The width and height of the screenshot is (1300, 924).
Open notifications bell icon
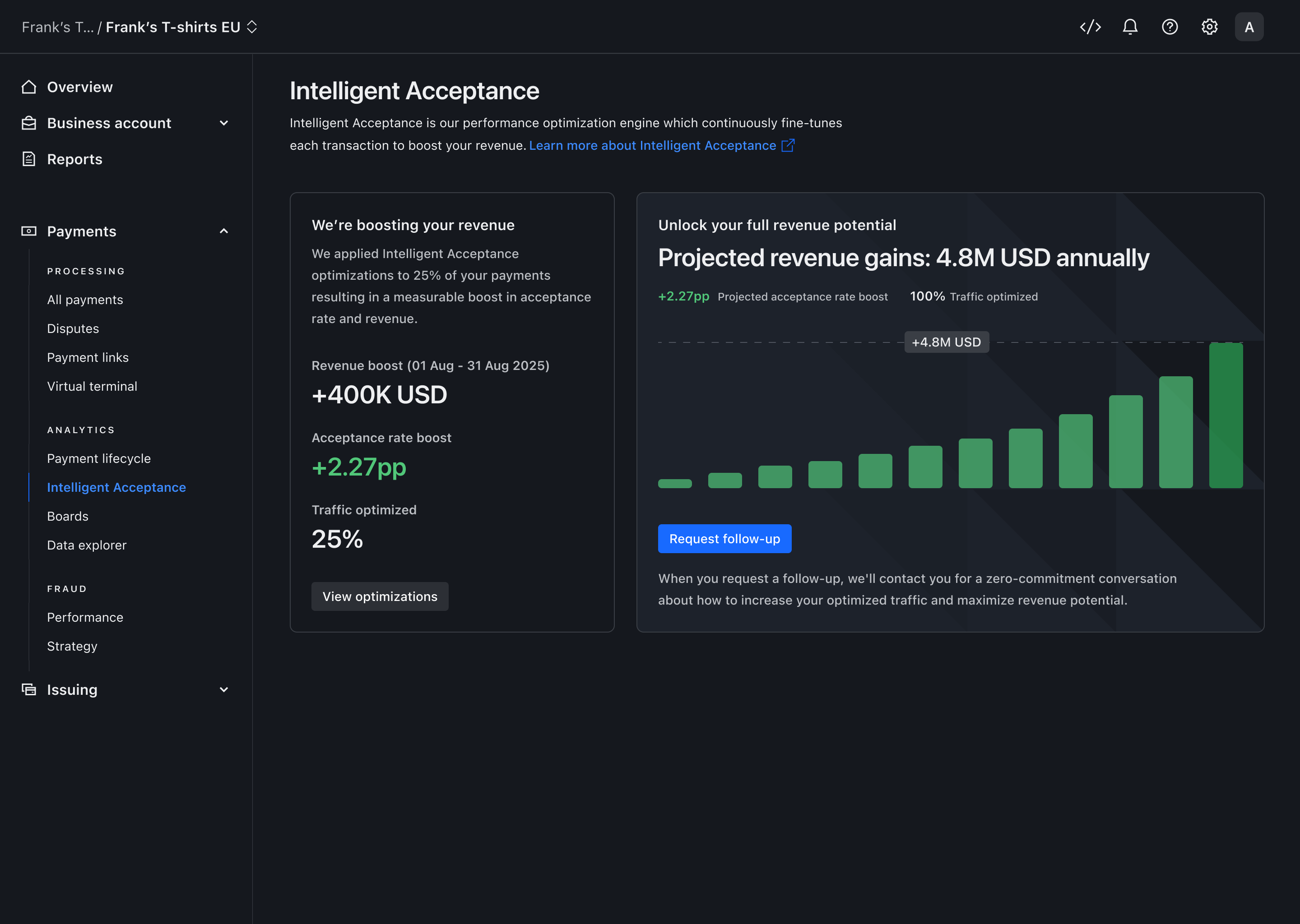pyautogui.click(x=1130, y=27)
